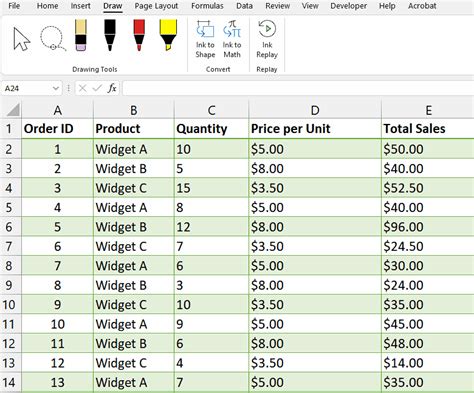Screen dimensions: 474x393
Task: Click the Quantity header cell
Action: click(x=211, y=129)
